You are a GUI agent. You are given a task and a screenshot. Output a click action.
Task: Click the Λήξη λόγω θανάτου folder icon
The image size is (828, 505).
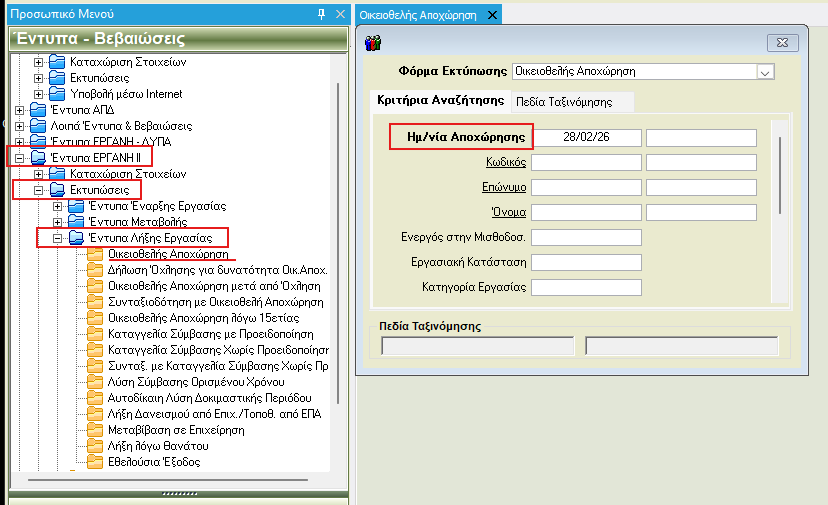pyautogui.click(x=95, y=446)
